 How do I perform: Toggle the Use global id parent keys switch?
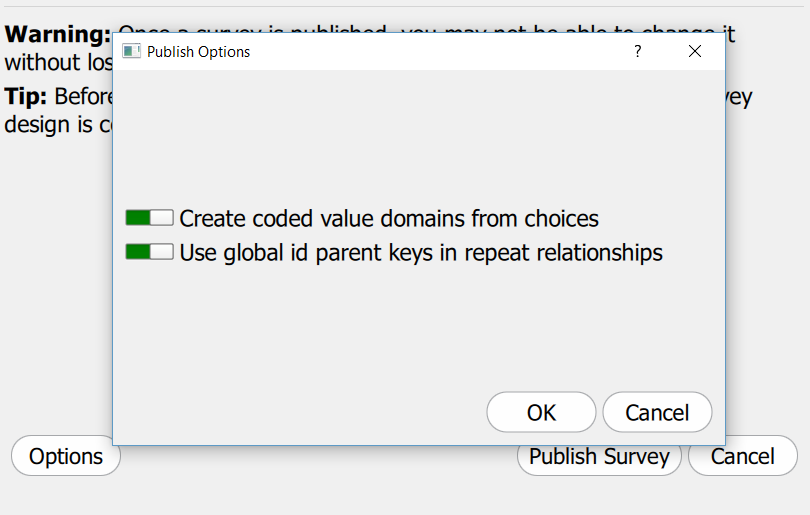coord(149,252)
